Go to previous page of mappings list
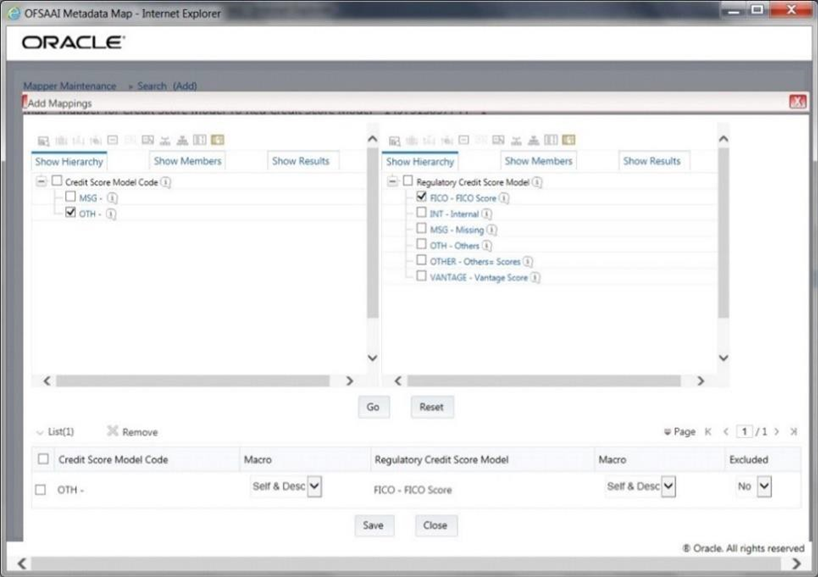 pos(726,431)
